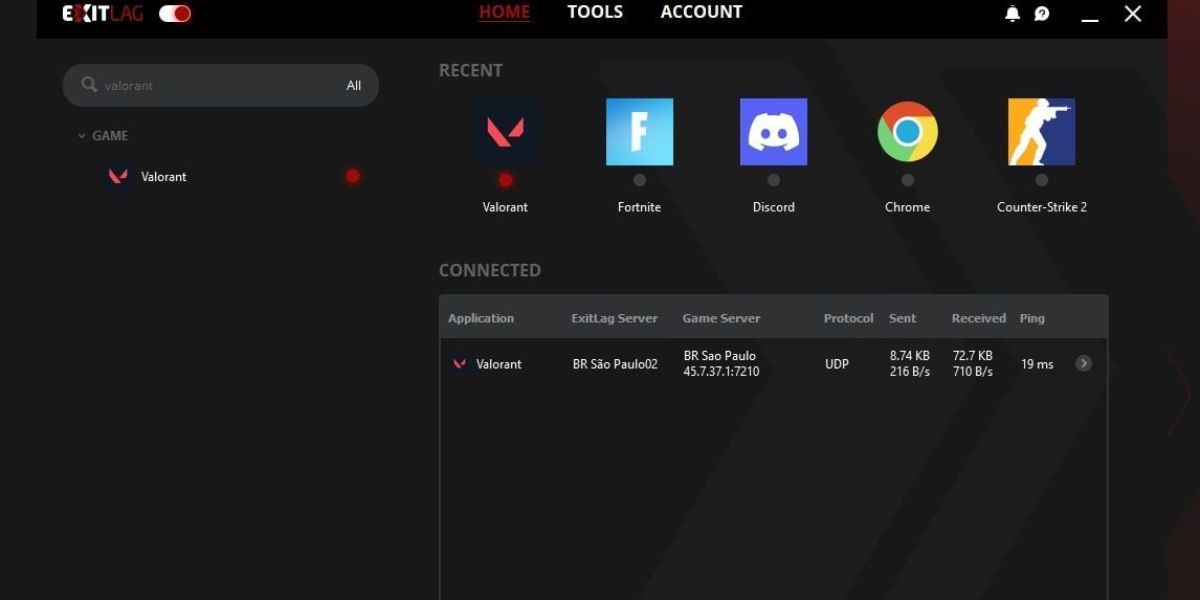Focus the search field containing valorant
The width and height of the screenshot is (1200, 600).
tap(221, 85)
